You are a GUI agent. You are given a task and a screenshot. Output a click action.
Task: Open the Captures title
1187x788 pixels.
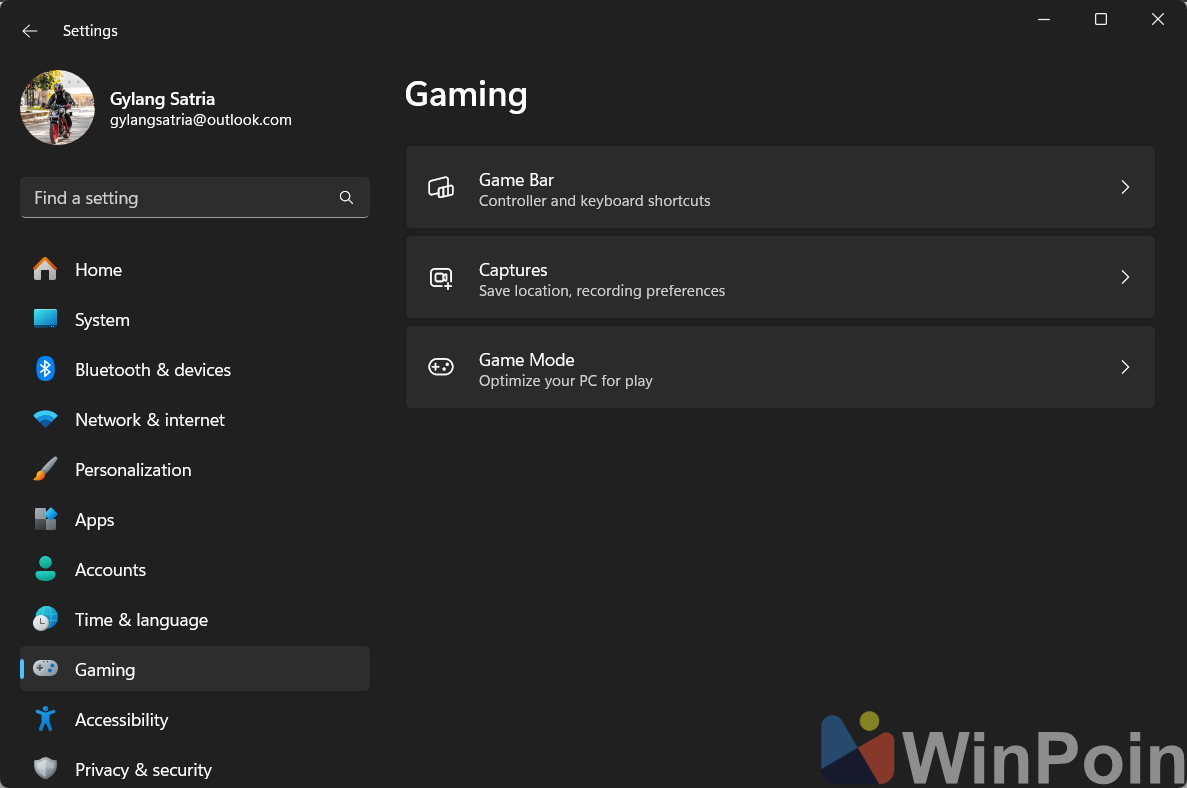513,270
